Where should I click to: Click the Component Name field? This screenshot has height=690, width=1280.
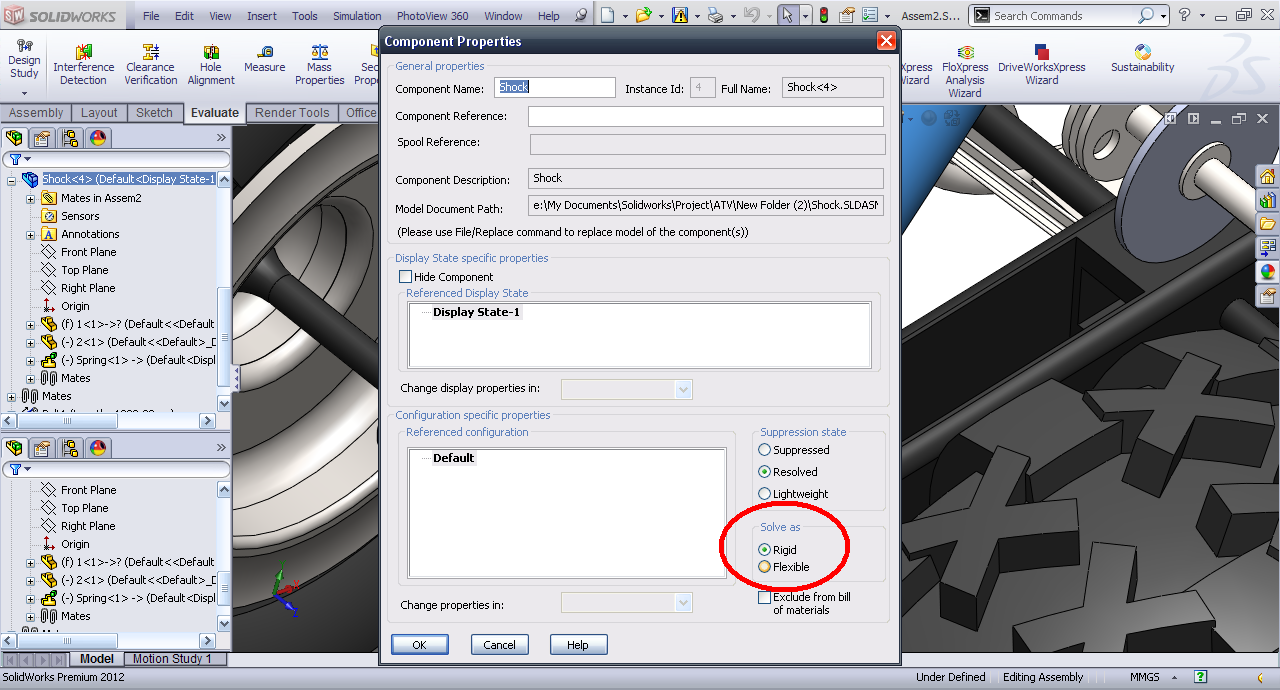[x=555, y=87]
